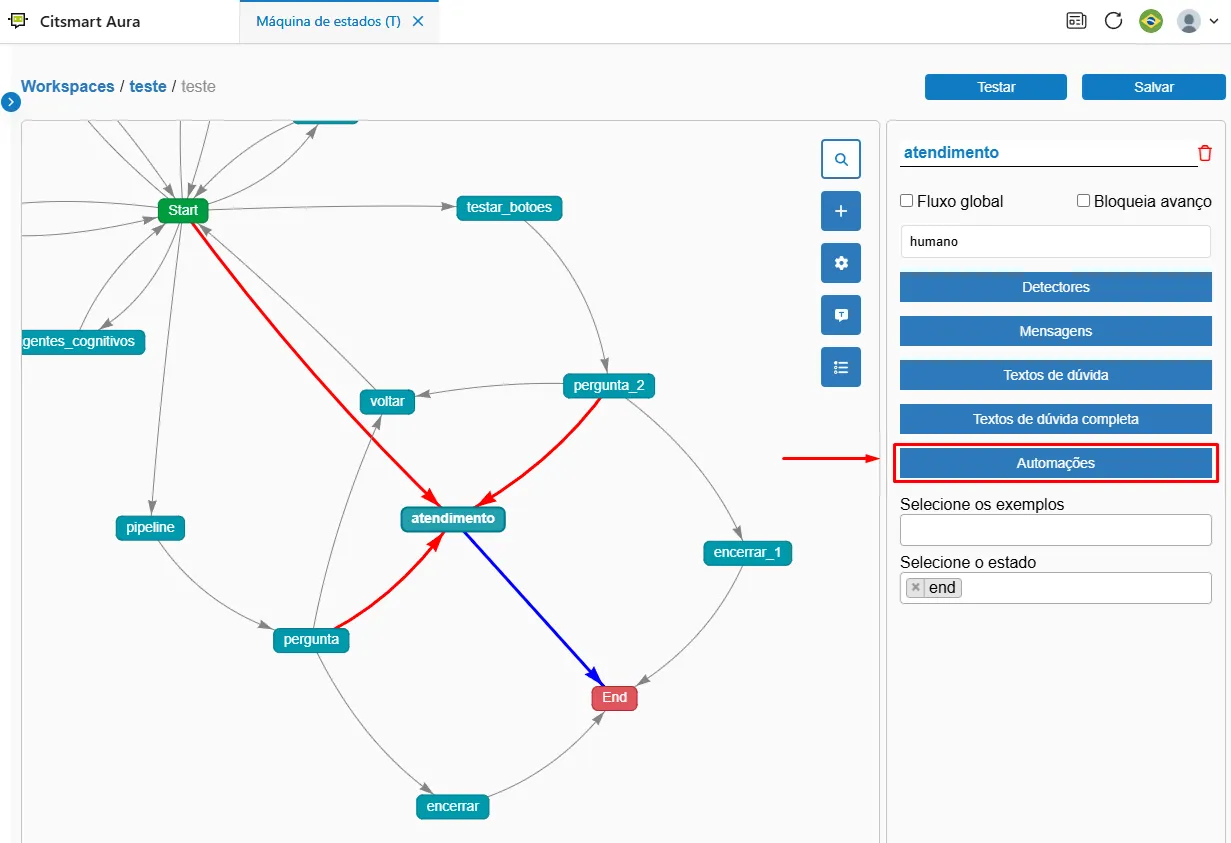Viewport: 1231px width, 843px height.
Task: Click the Bloqueia avanço label
Action: [x=1153, y=201]
